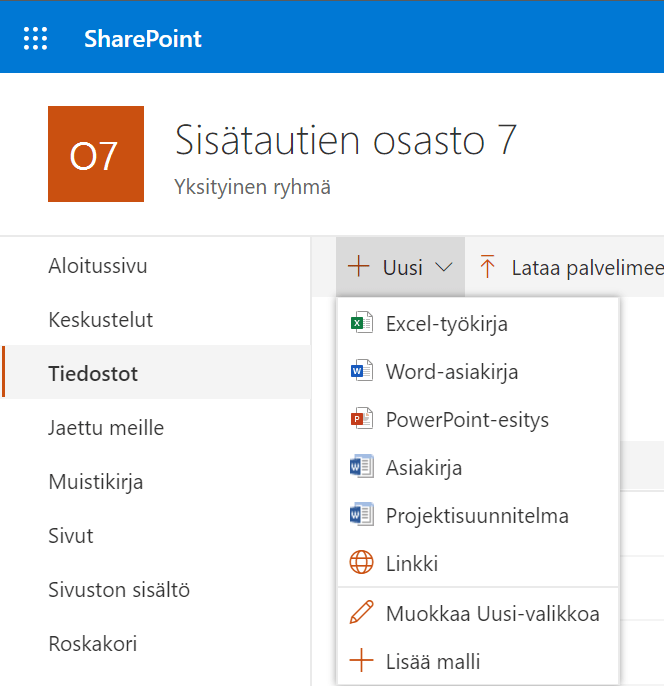Navigate to Sivuston sisältö
This screenshot has height=686, width=664.
coord(119,590)
